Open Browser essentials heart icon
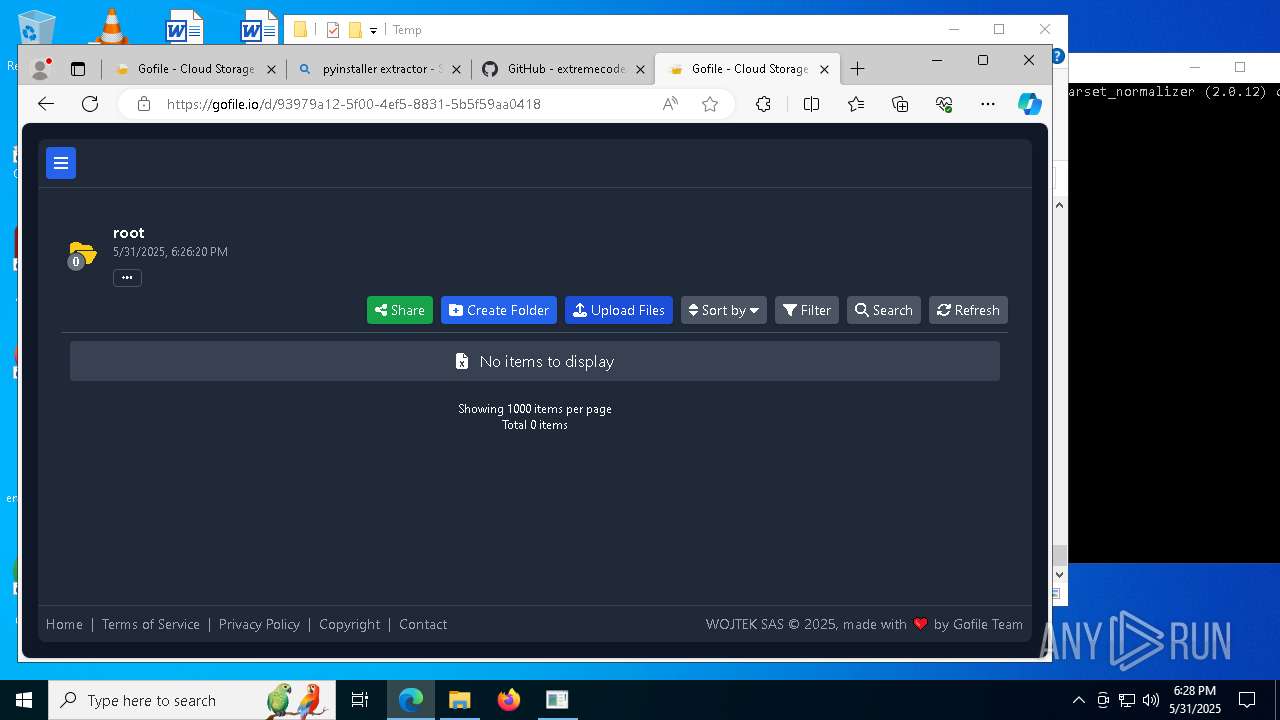The width and height of the screenshot is (1280, 720). pyautogui.click(x=944, y=104)
